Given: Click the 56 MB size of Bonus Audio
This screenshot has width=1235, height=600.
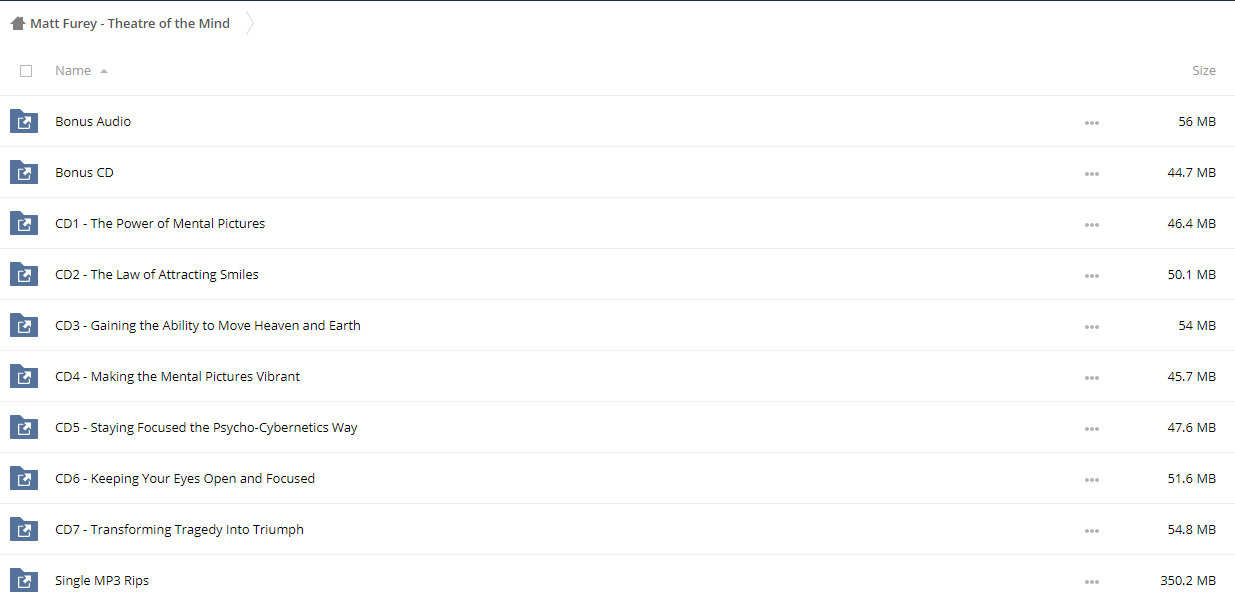Looking at the screenshot, I should 1197,121.
